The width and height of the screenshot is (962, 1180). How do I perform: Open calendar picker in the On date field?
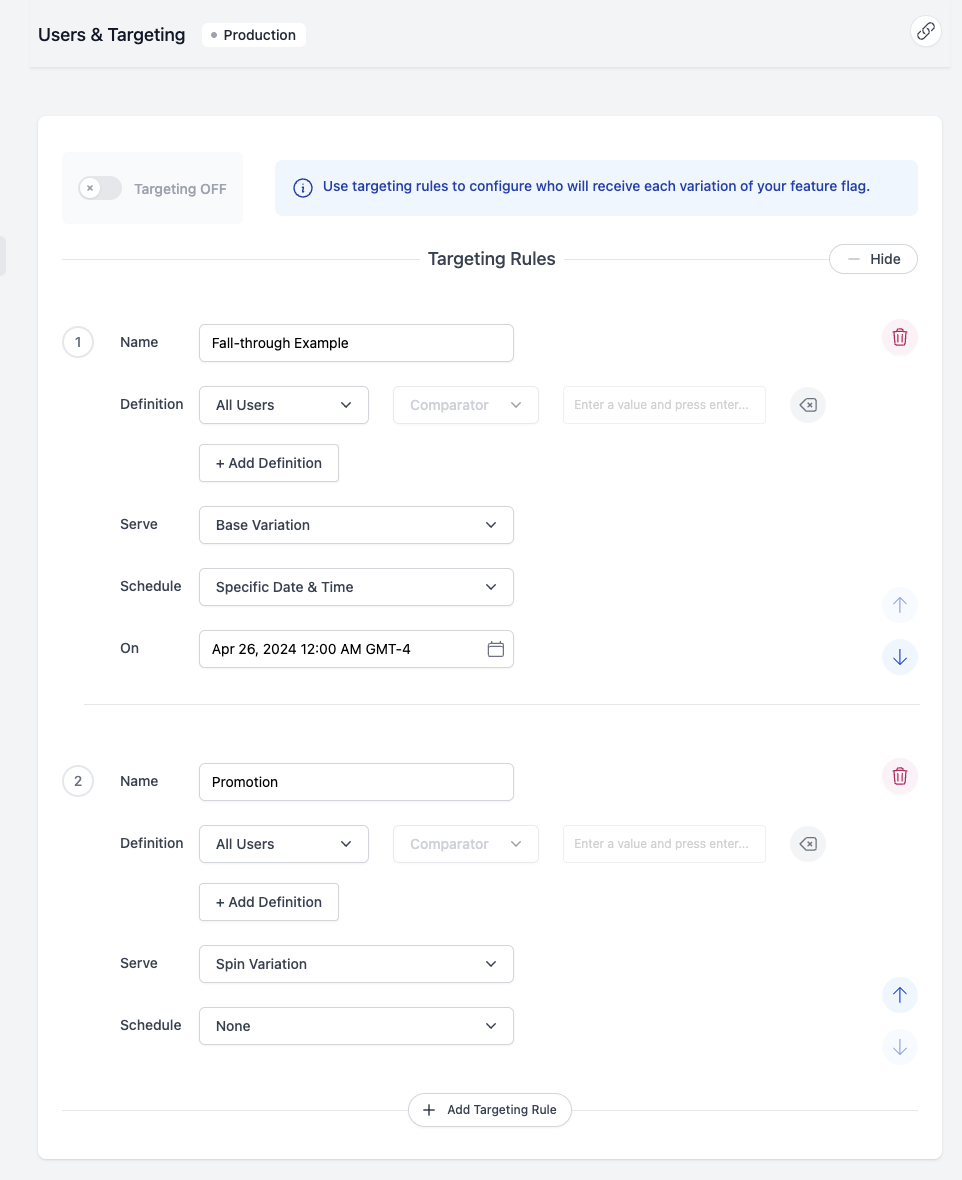pos(495,649)
